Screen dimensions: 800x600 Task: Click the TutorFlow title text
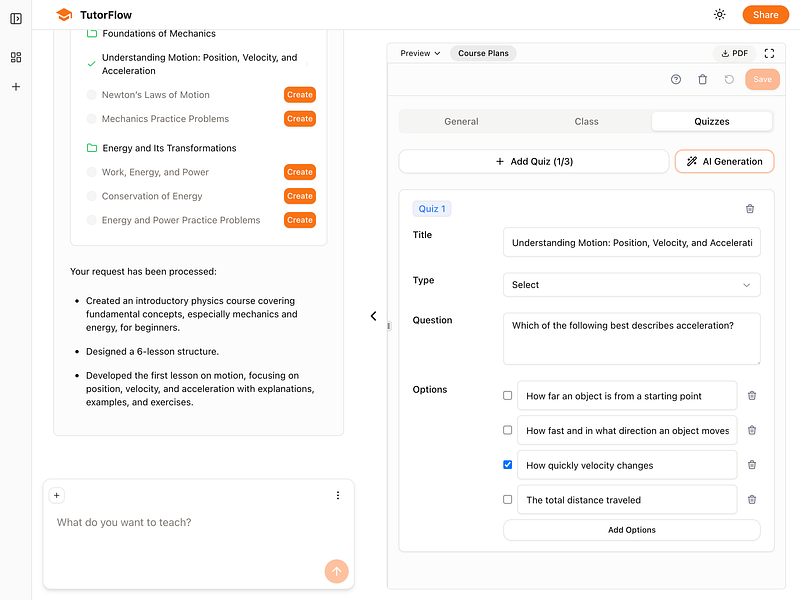pos(106,15)
